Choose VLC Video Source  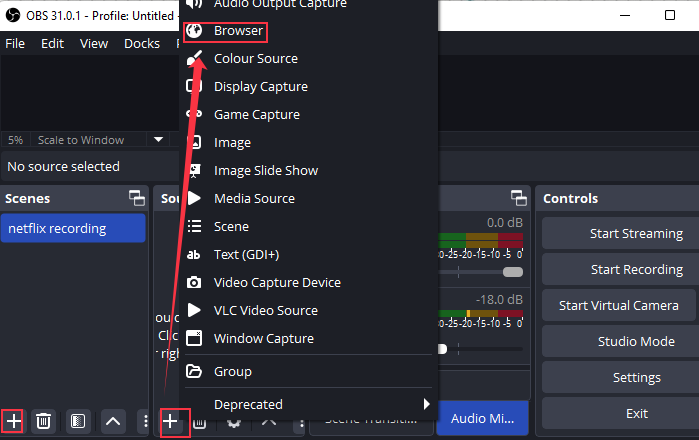coord(308,311)
